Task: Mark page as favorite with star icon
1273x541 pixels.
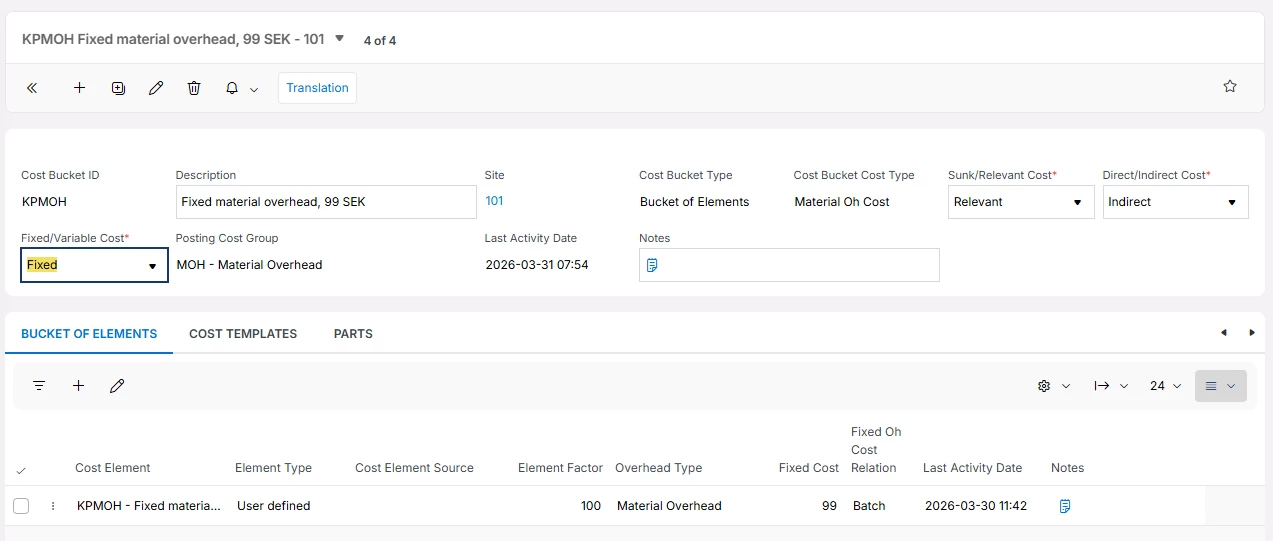Action: coord(1230,86)
